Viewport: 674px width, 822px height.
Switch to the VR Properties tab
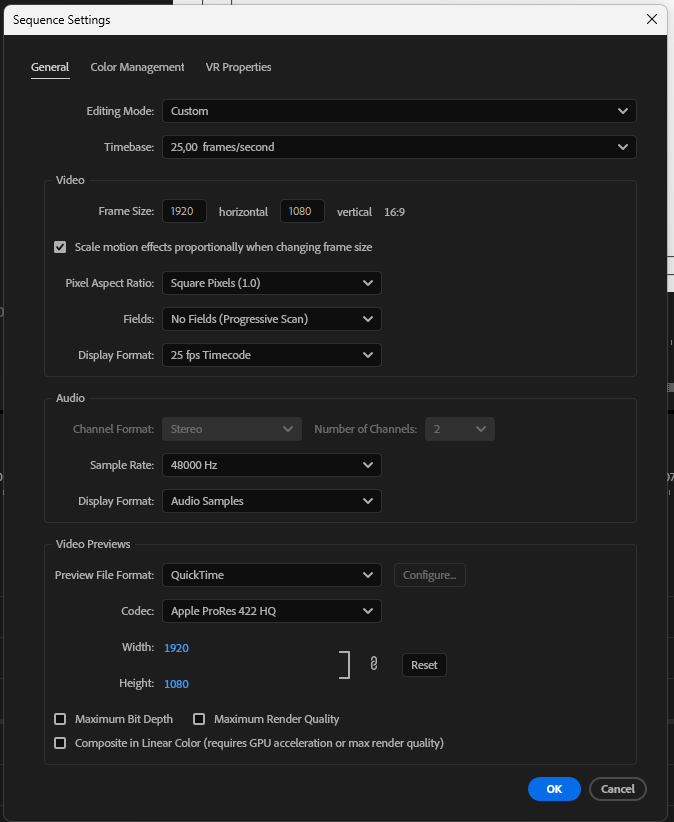pos(238,67)
